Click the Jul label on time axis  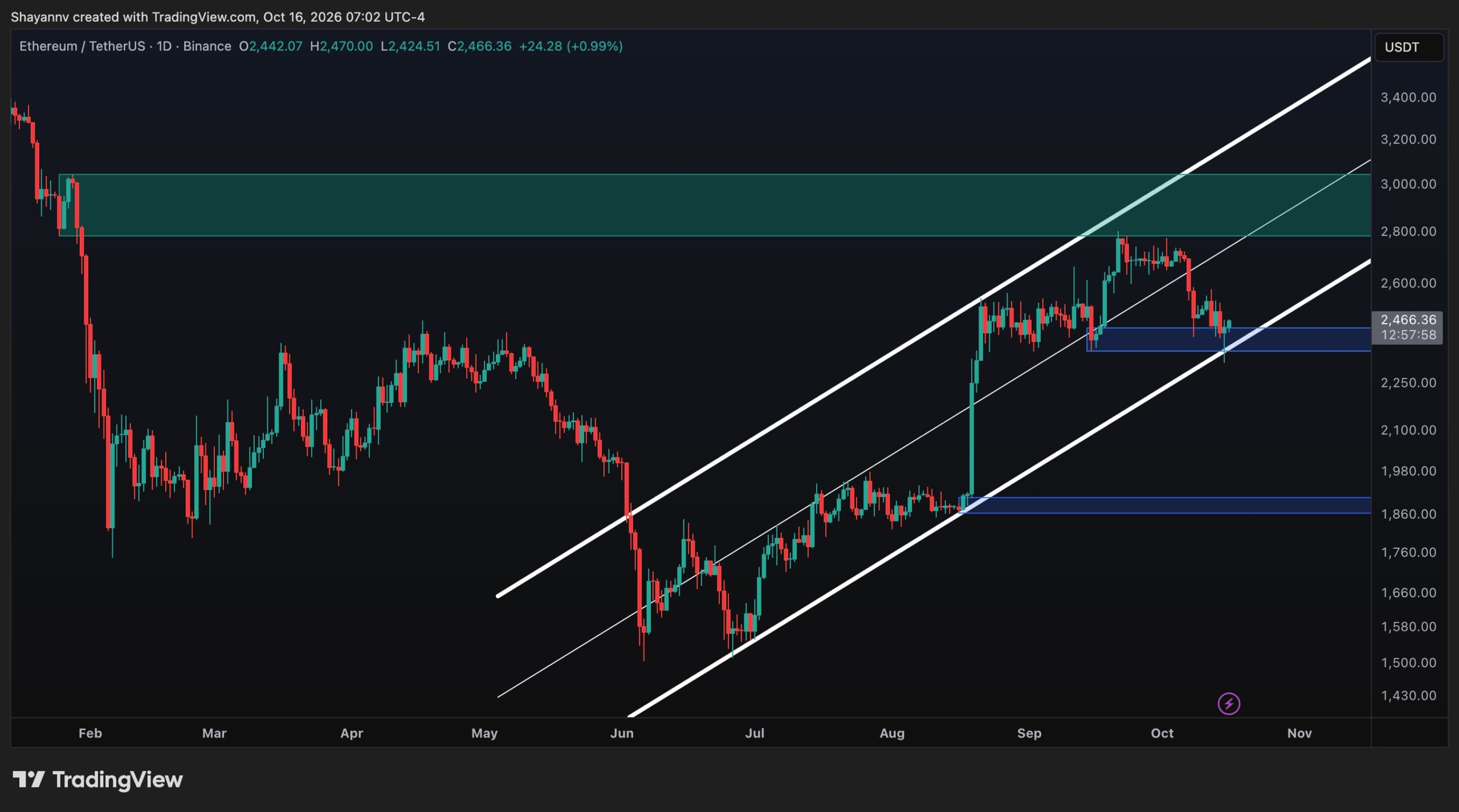(755, 733)
